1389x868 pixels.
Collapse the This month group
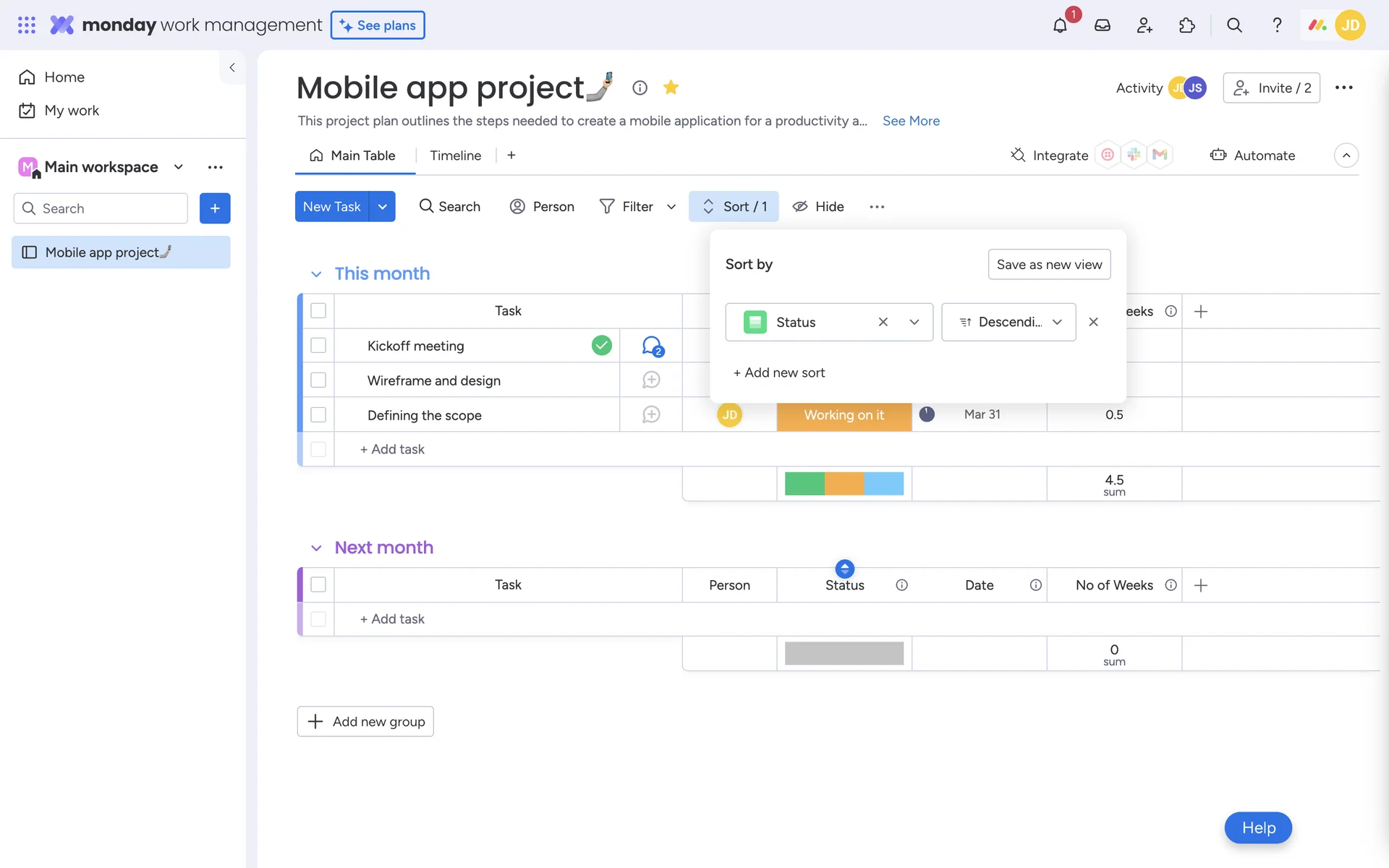(316, 274)
